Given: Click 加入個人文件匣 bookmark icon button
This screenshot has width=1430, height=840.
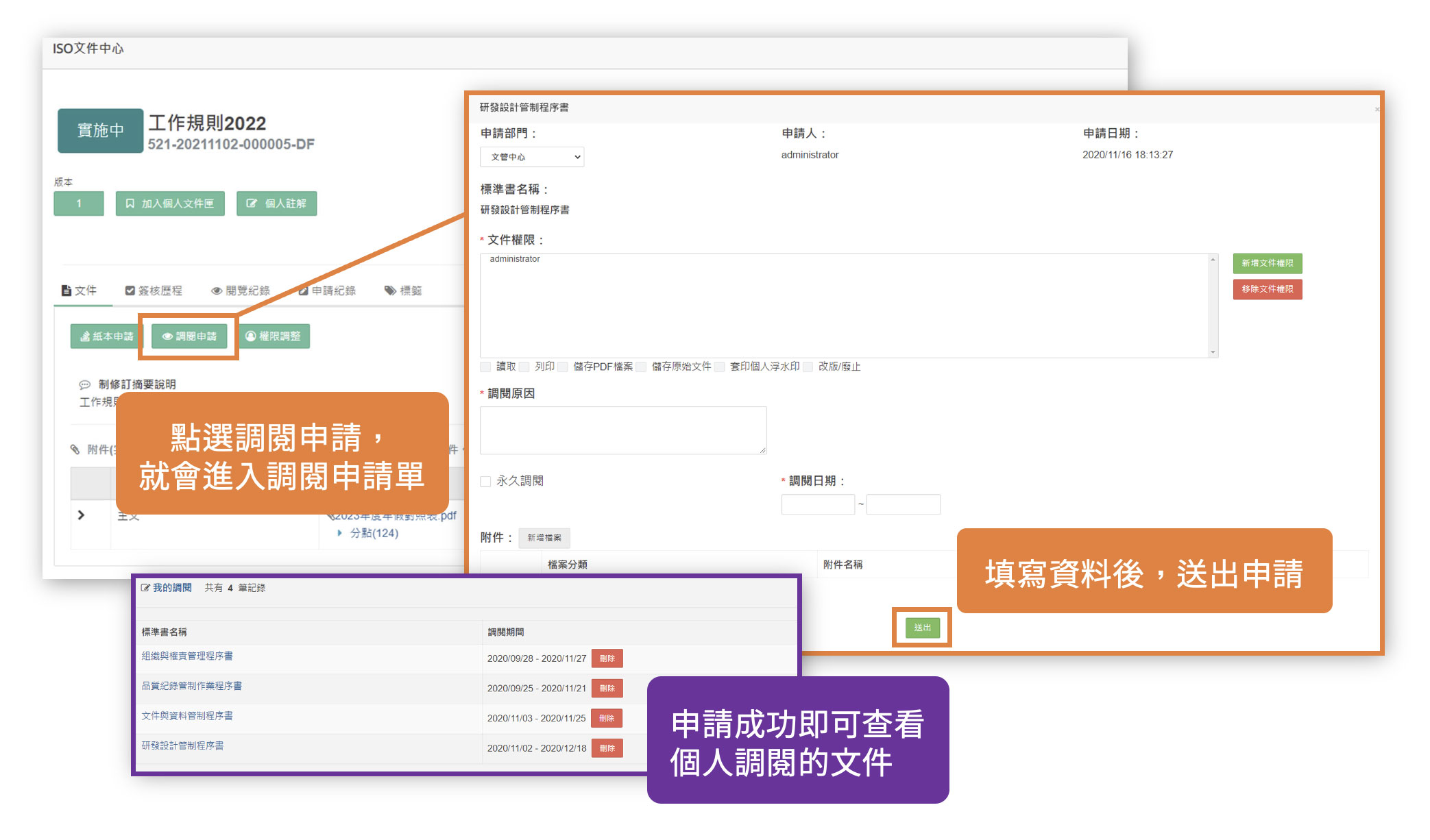Looking at the screenshot, I should point(170,203).
